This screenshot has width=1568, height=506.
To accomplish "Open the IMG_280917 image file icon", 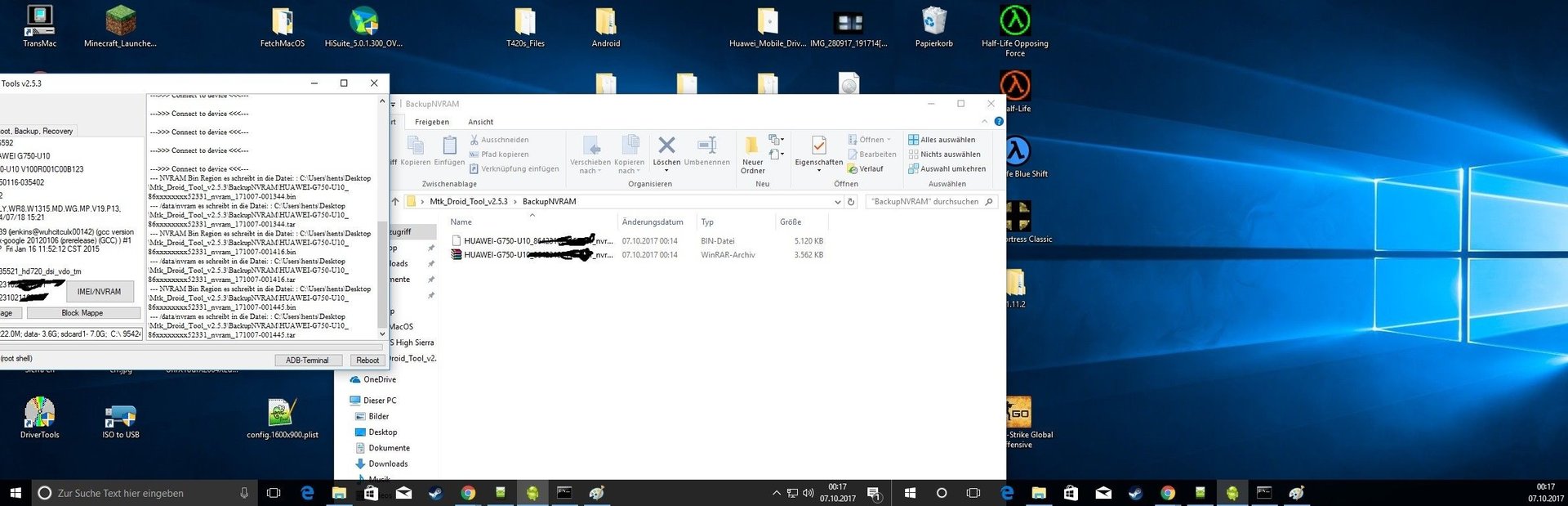I will tap(849, 26).
